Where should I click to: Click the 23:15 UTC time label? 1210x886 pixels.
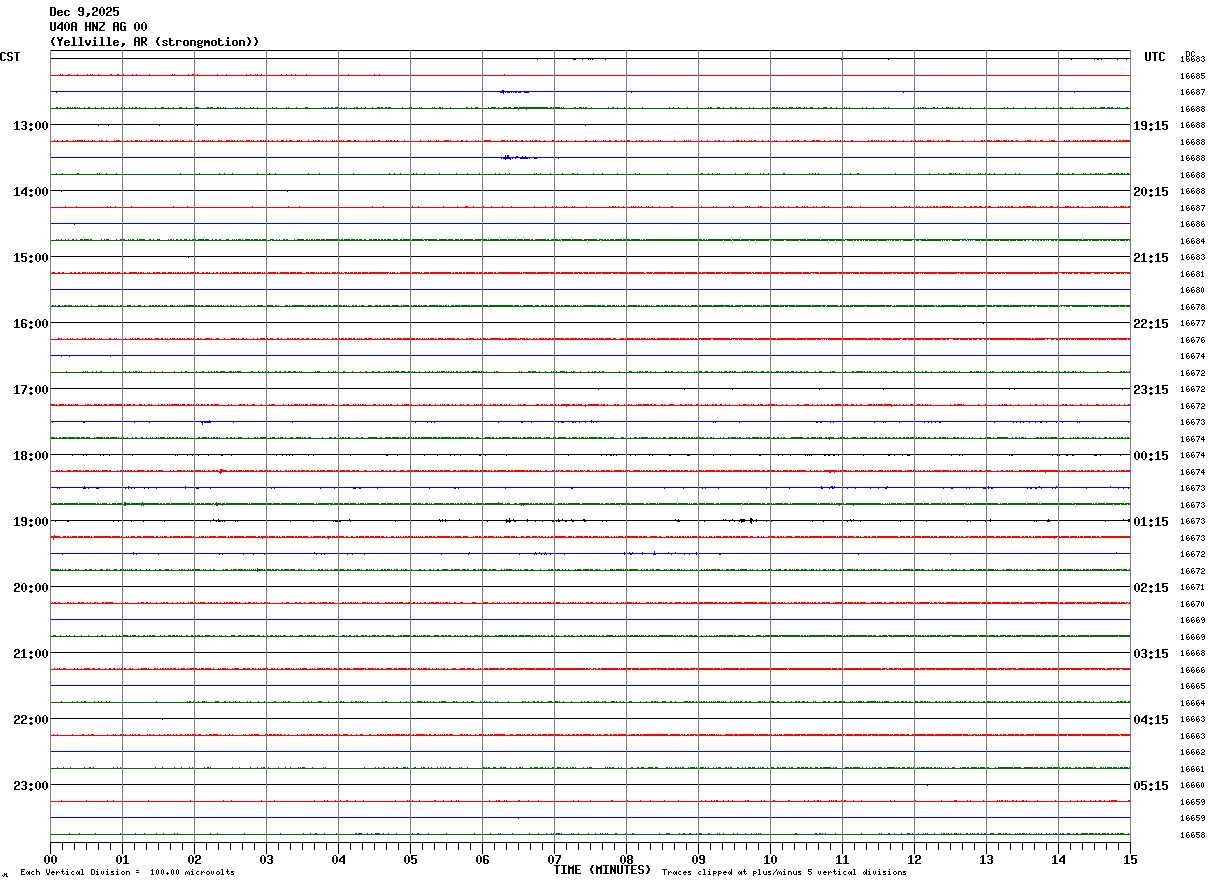pyautogui.click(x=1151, y=390)
